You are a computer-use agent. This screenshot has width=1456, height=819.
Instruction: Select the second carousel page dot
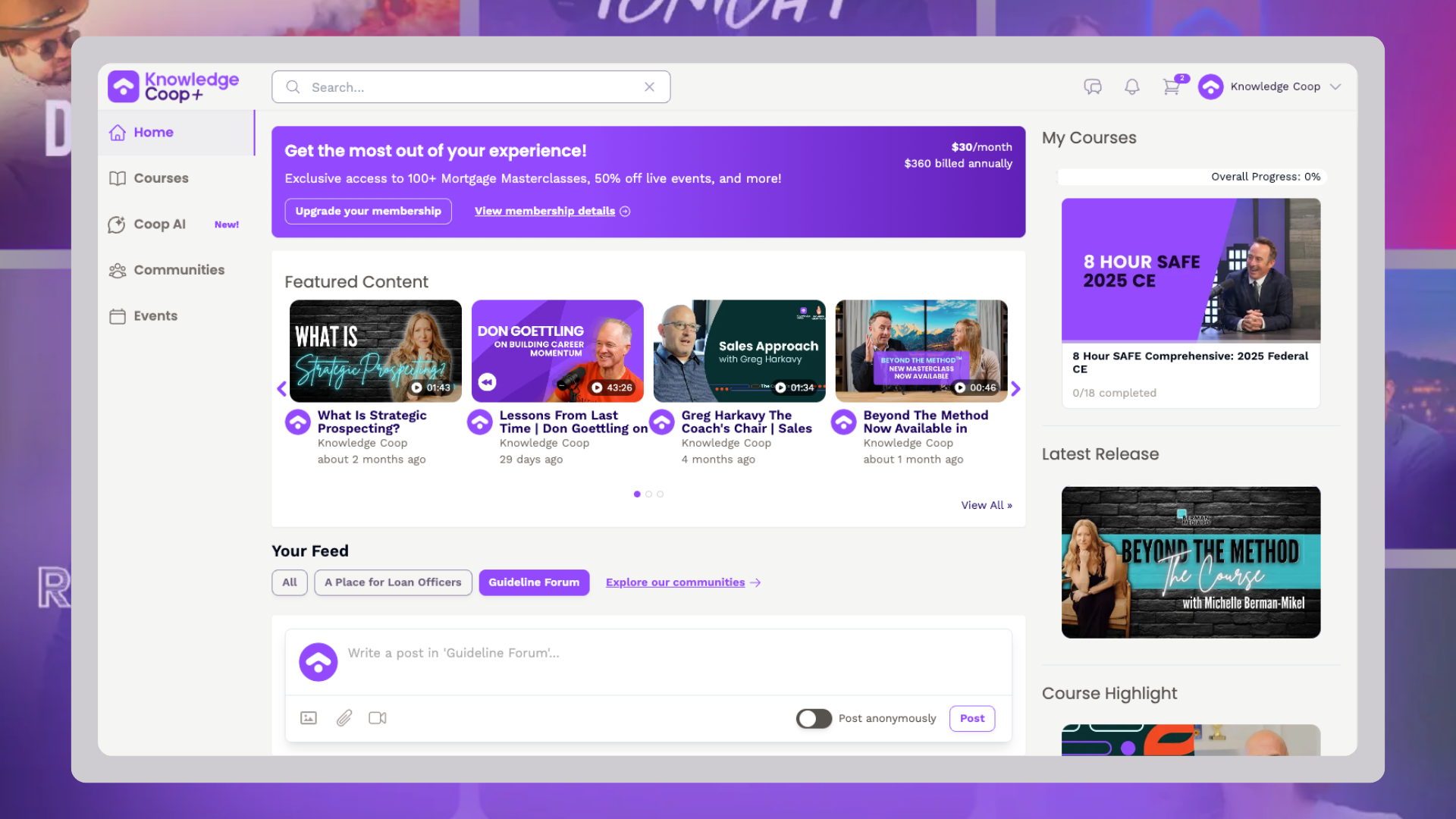(648, 494)
